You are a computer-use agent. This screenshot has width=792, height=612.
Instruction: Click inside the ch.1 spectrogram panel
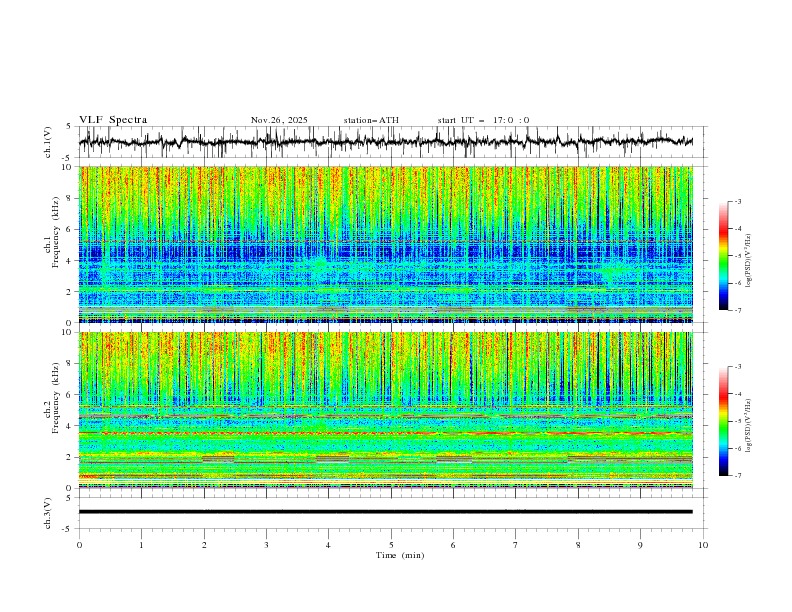tap(386, 244)
